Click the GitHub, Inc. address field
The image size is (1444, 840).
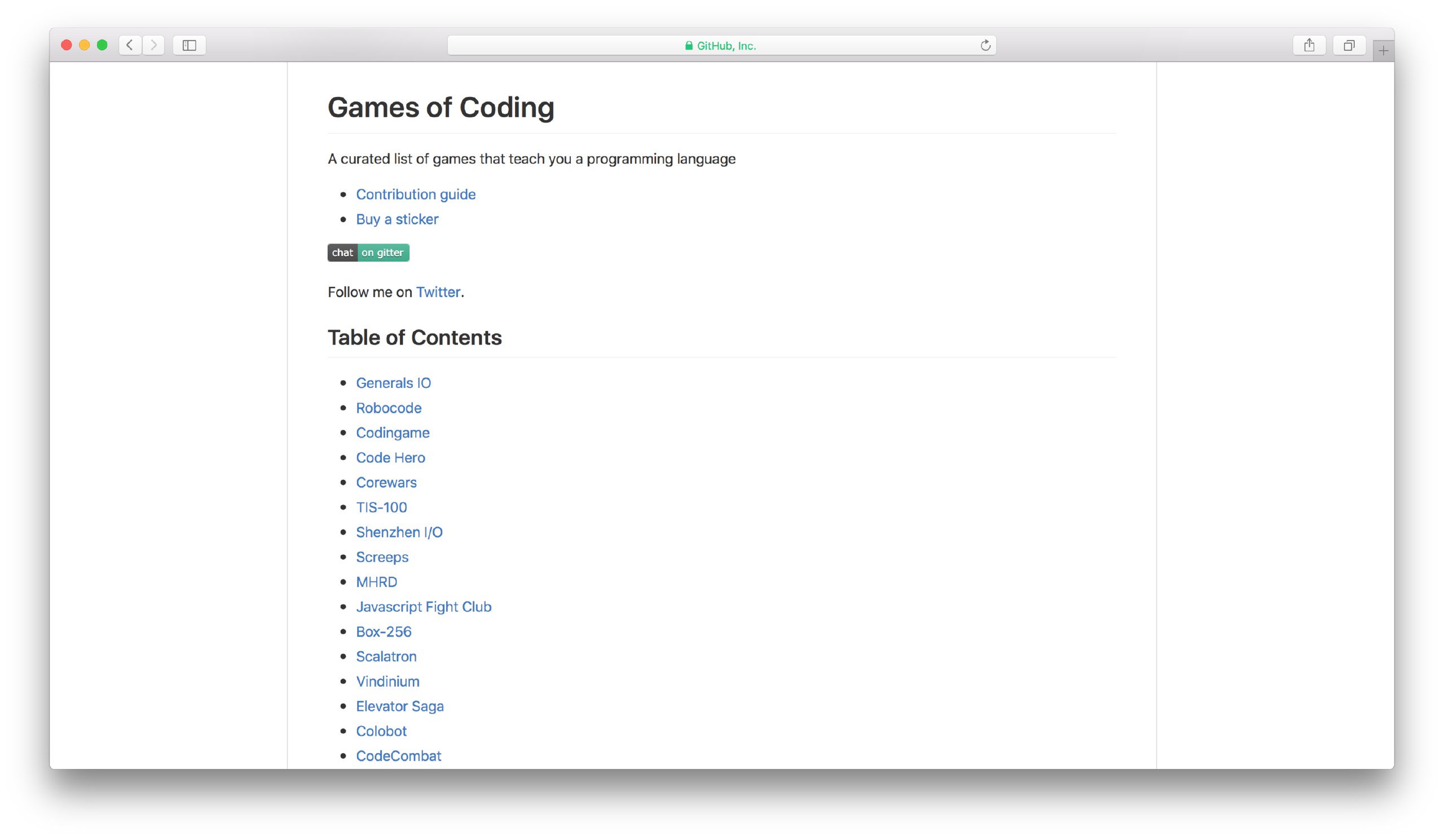pyautogui.click(x=722, y=45)
